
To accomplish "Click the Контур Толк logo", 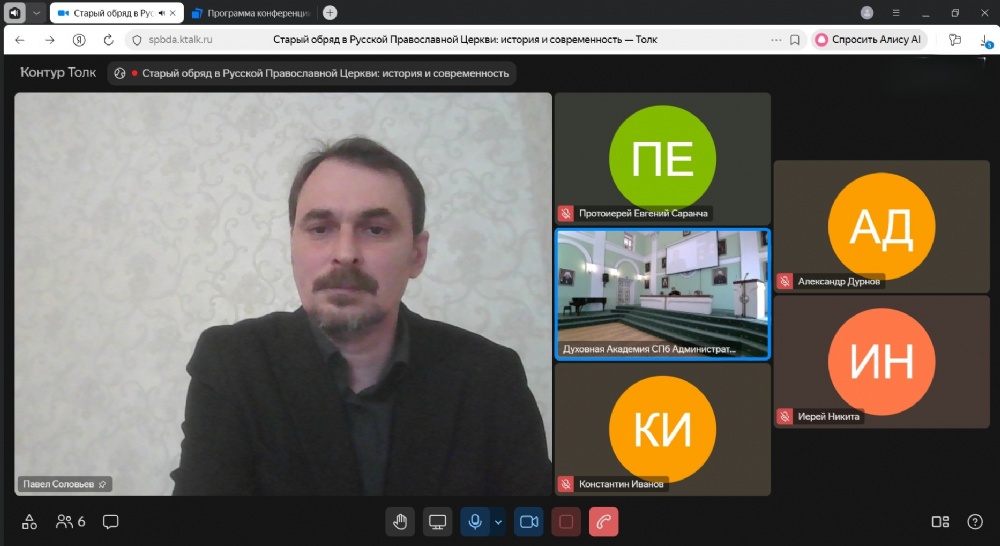I will [58, 73].
